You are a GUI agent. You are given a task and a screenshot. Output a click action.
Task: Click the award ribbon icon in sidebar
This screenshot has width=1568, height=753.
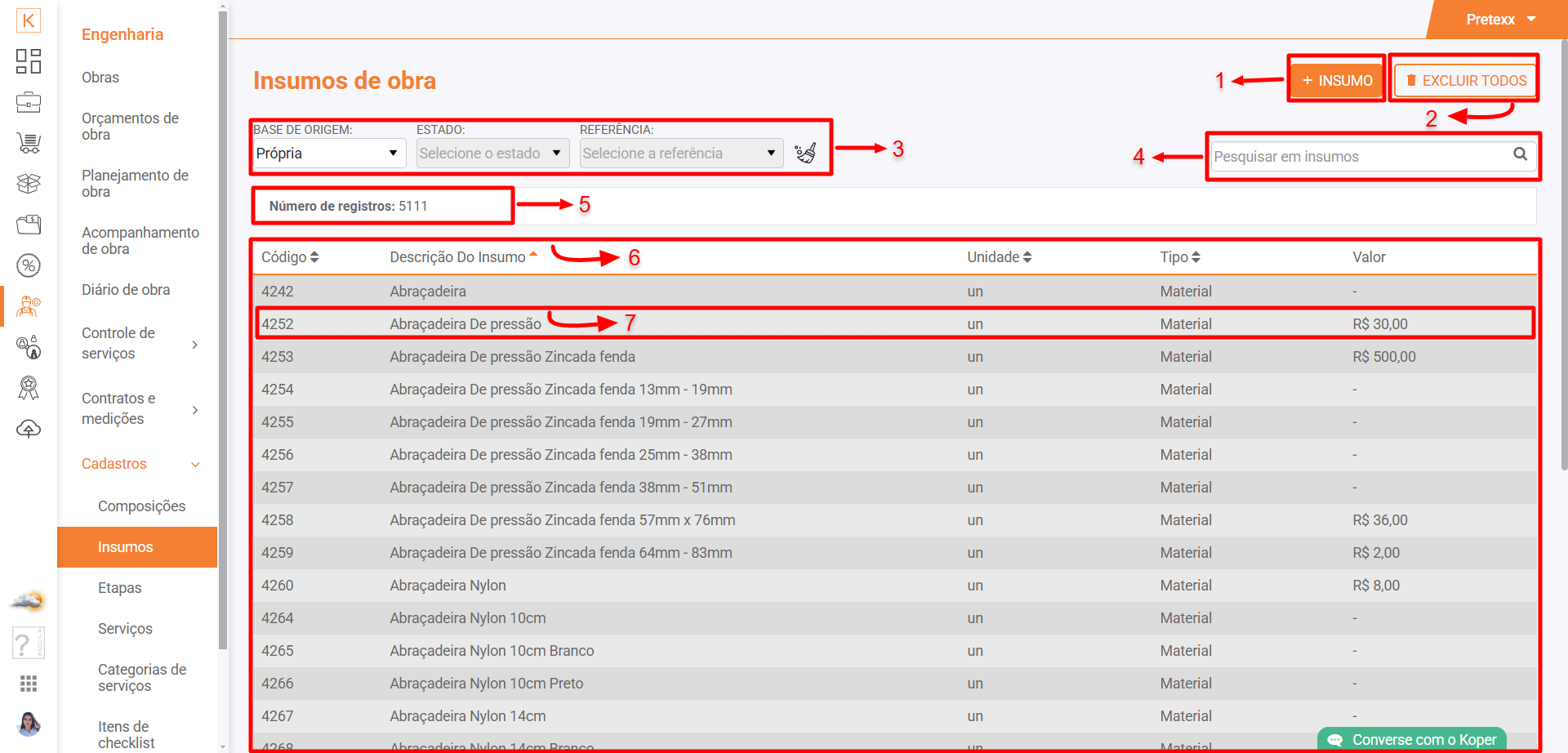point(29,388)
